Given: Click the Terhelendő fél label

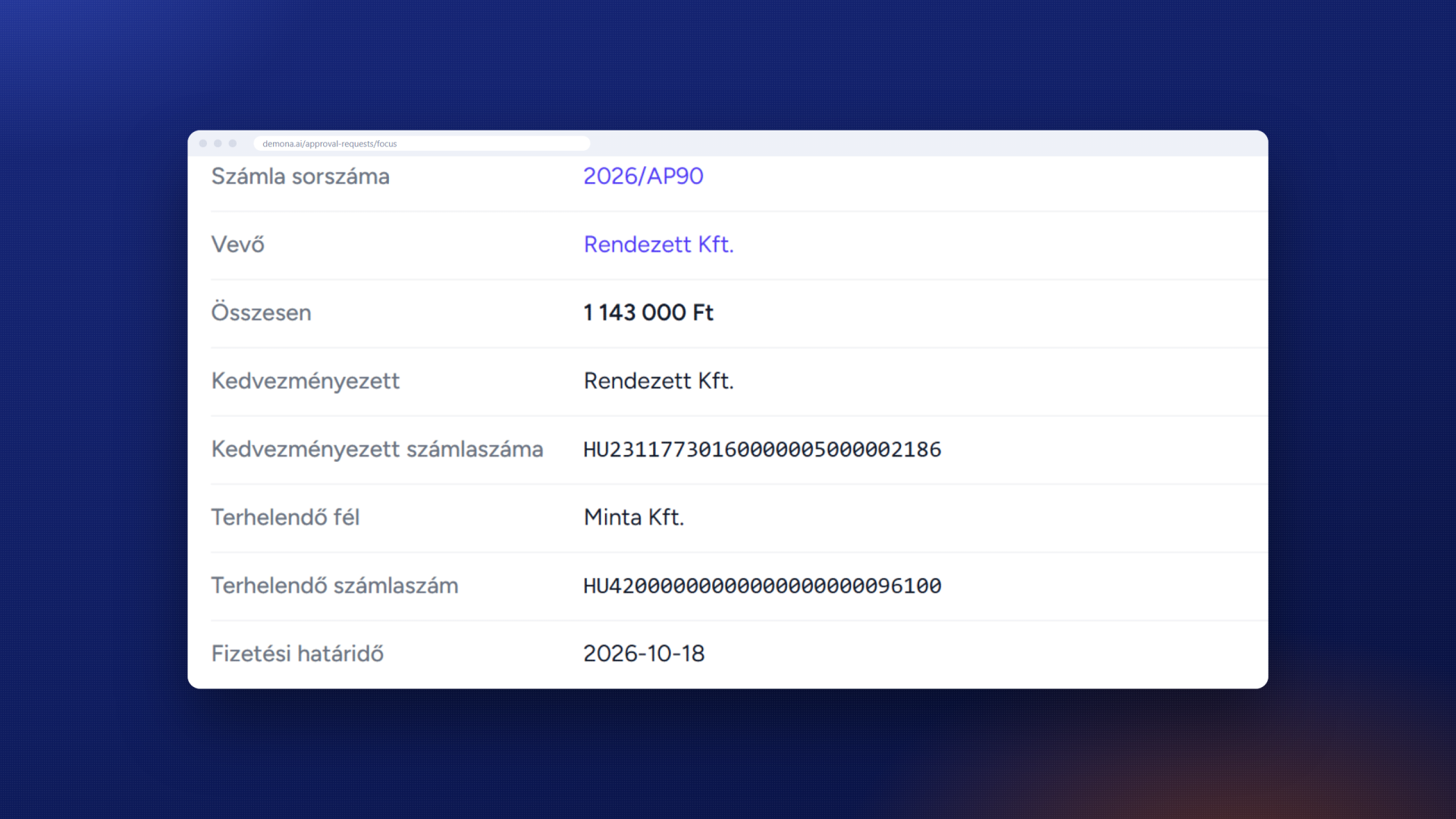Looking at the screenshot, I should (x=285, y=517).
